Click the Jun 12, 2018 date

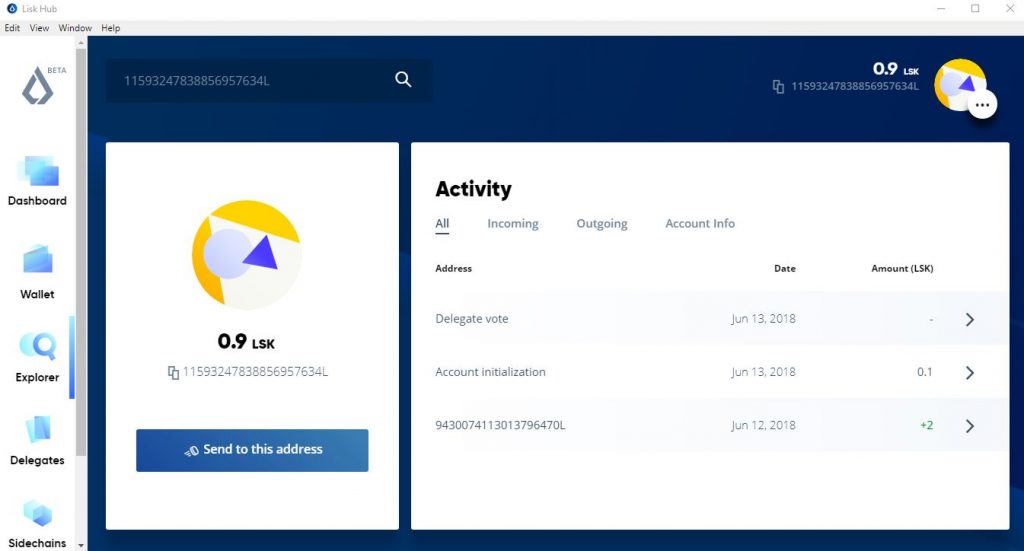(x=763, y=425)
